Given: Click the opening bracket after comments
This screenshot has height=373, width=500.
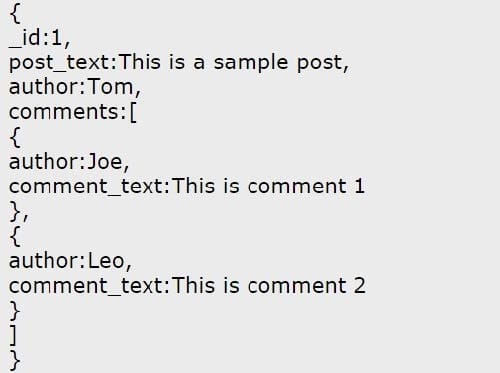Looking at the screenshot, I should (133, 113).
